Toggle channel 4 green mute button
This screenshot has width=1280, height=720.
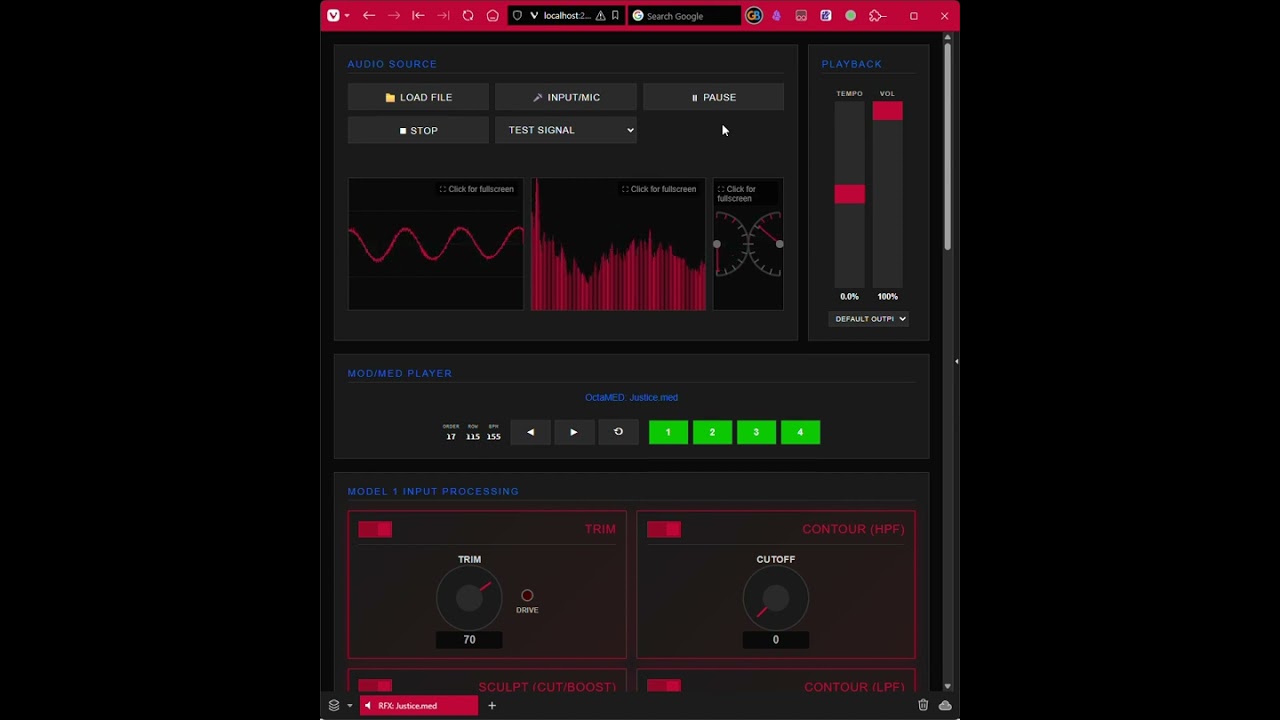tap(800, 432)
